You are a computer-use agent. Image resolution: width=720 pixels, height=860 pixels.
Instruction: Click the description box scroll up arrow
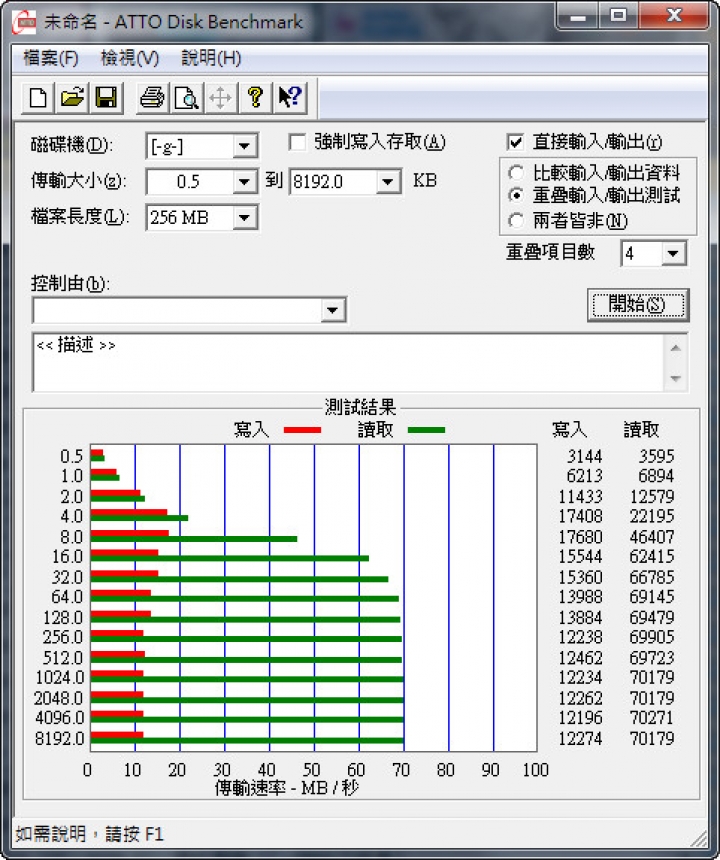[676, 348]
